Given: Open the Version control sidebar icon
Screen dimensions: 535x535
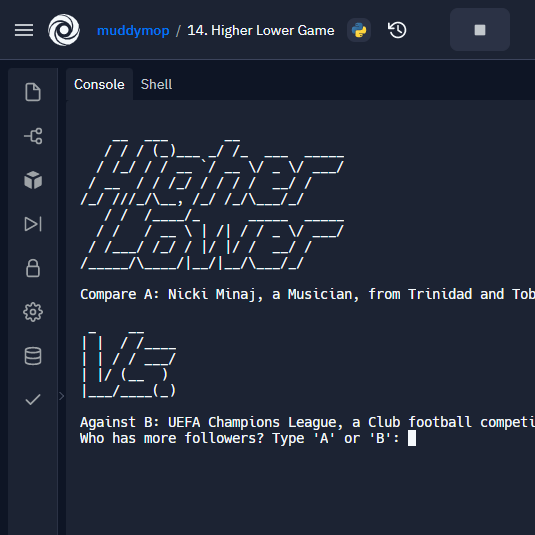Looking at the screenshot, I should coord(33,136).
